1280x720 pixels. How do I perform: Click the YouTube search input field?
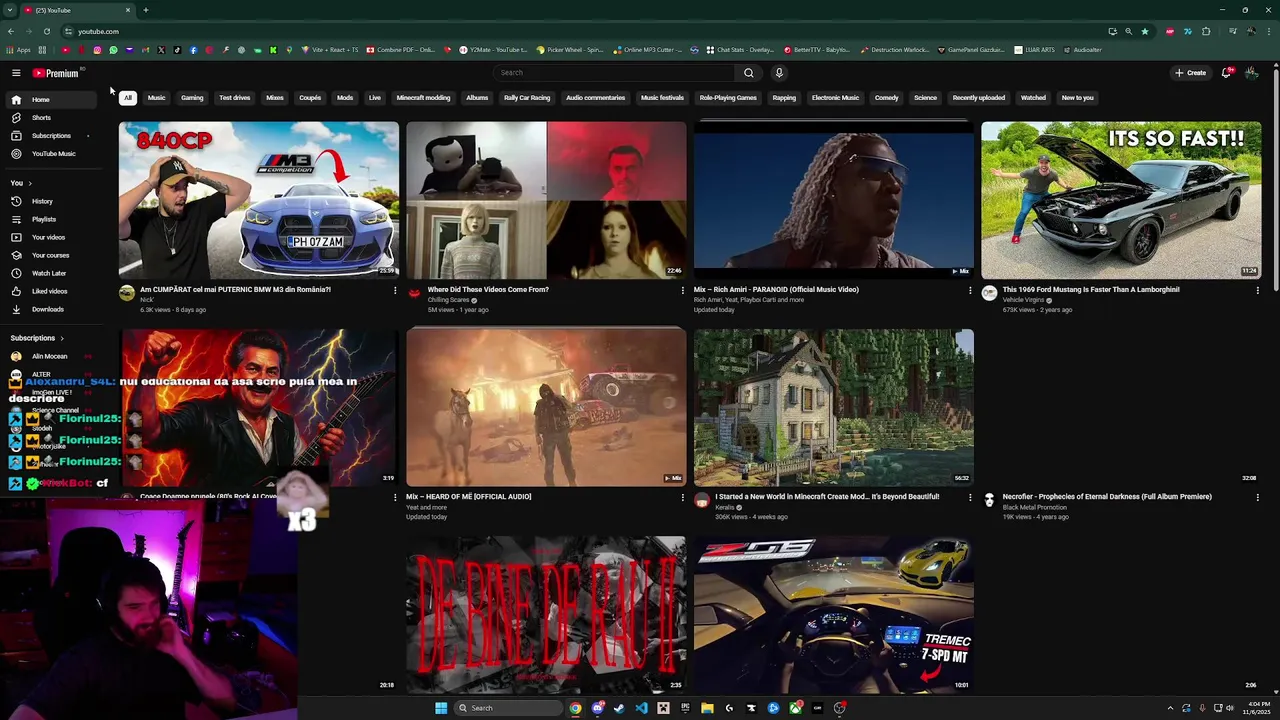pyautogui.click(x=615, y=73)
